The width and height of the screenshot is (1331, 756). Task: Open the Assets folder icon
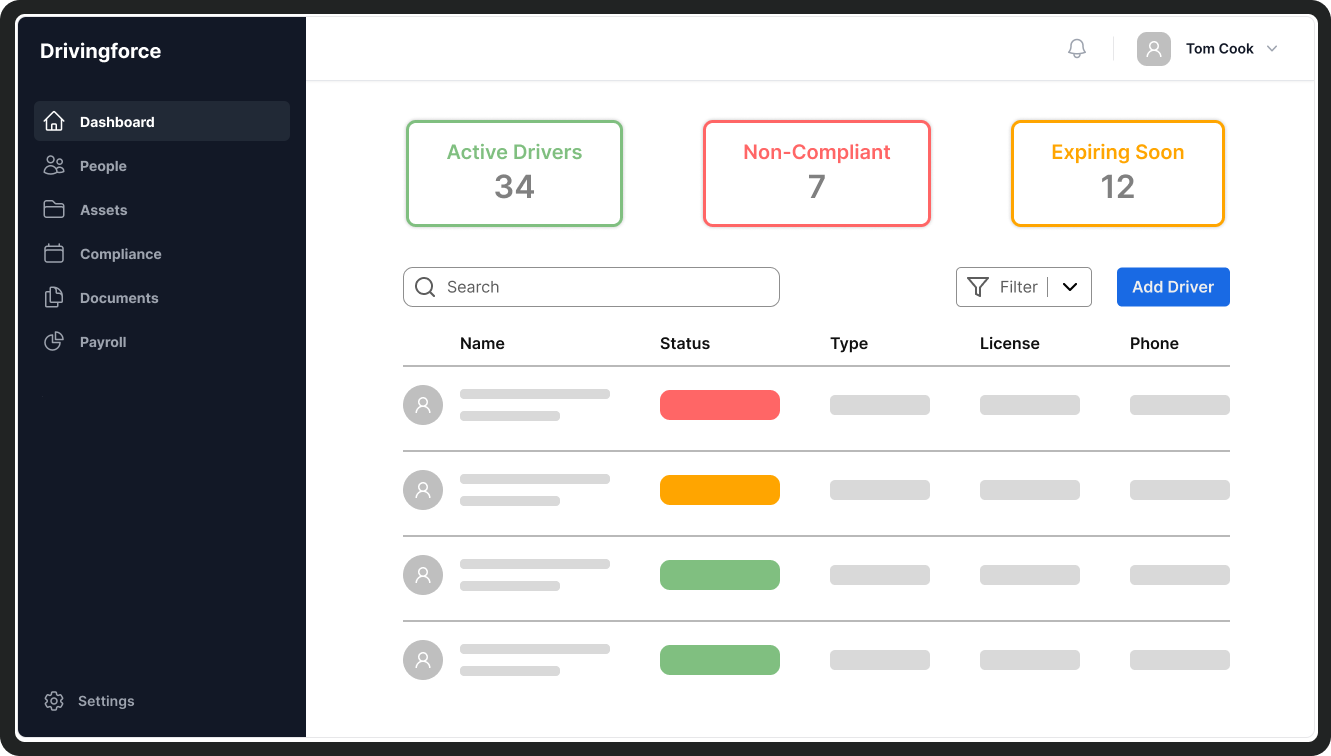54,209
